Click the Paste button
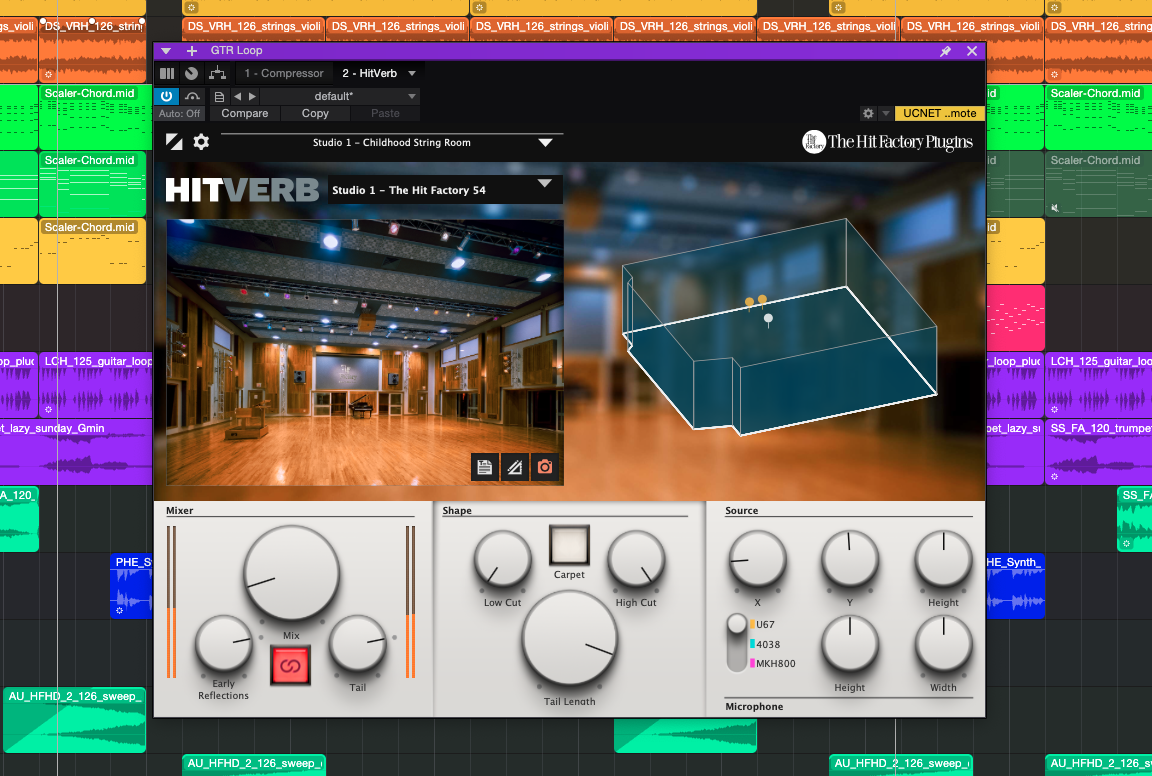Viewport: 1152px width, 776px height. pyautogui.click(x=385, y=114)
